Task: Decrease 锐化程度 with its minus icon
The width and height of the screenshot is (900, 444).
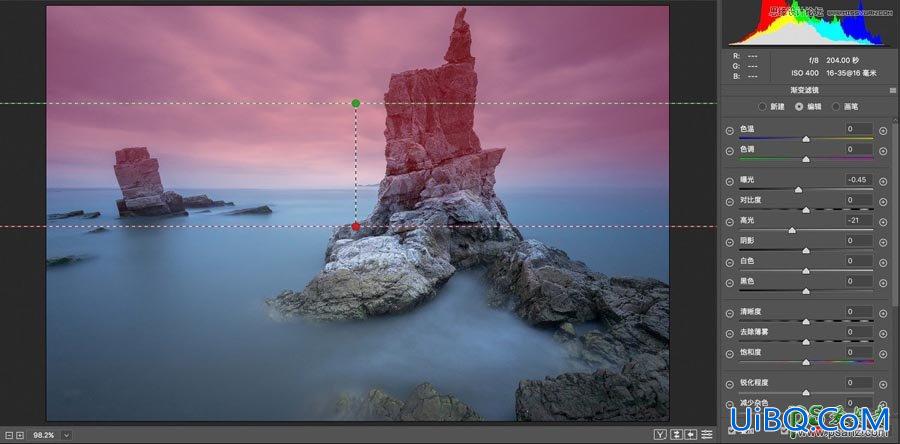Action: 729,384
